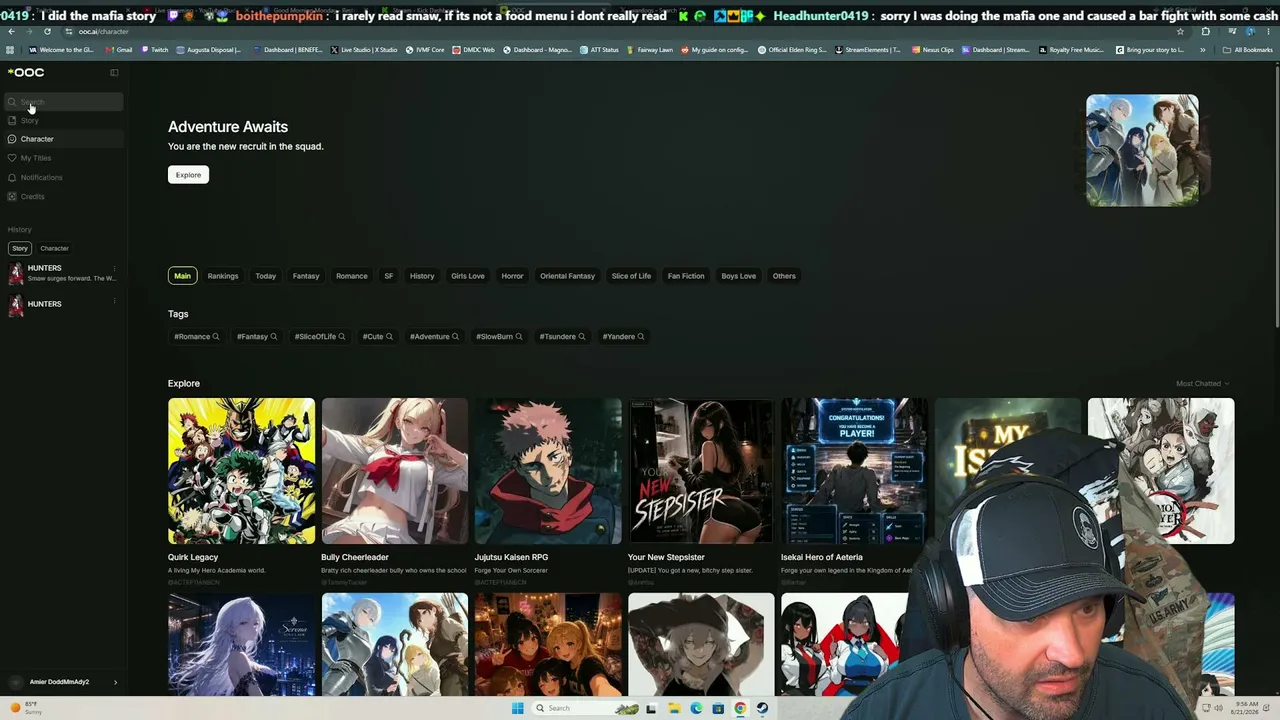The image size is (1280, 720).
Task: Select the History category tab
Action: pos(422,276)
